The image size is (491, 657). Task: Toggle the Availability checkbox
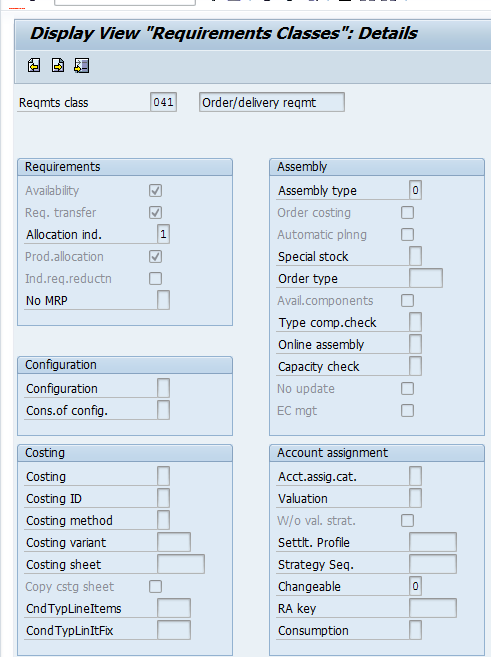[x=155, y=191]
